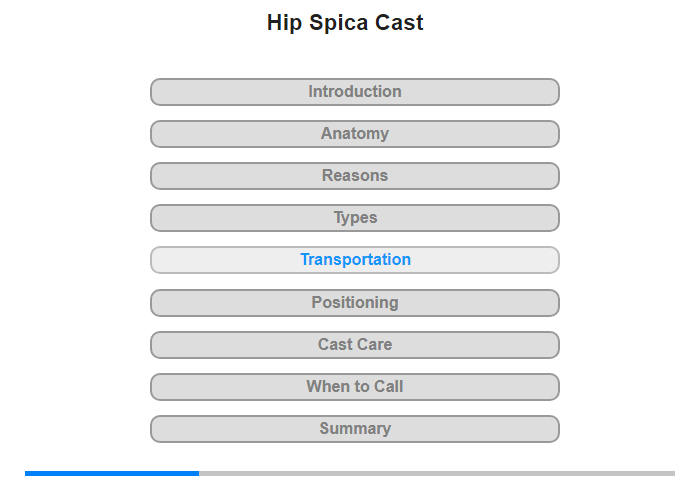Screen dimensions: 700x480
Task: Open the Cast Care section
Action: click(x=355, y=345)
